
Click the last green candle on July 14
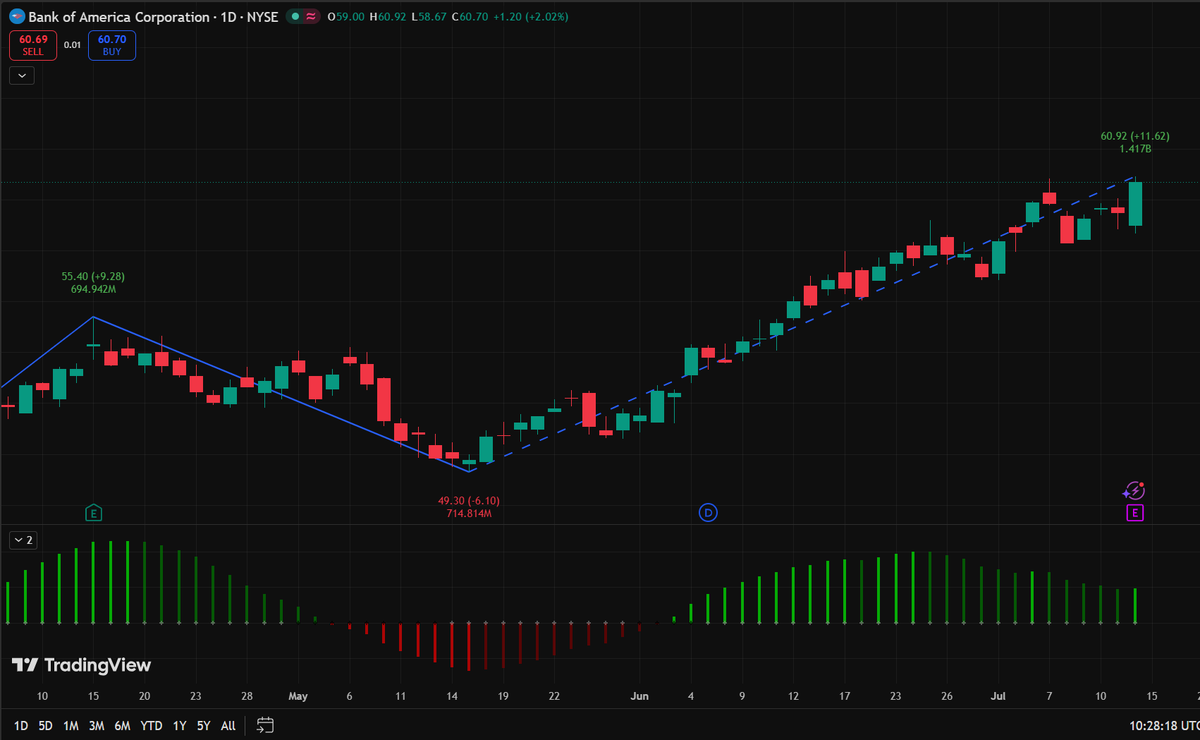point(1136,204)
